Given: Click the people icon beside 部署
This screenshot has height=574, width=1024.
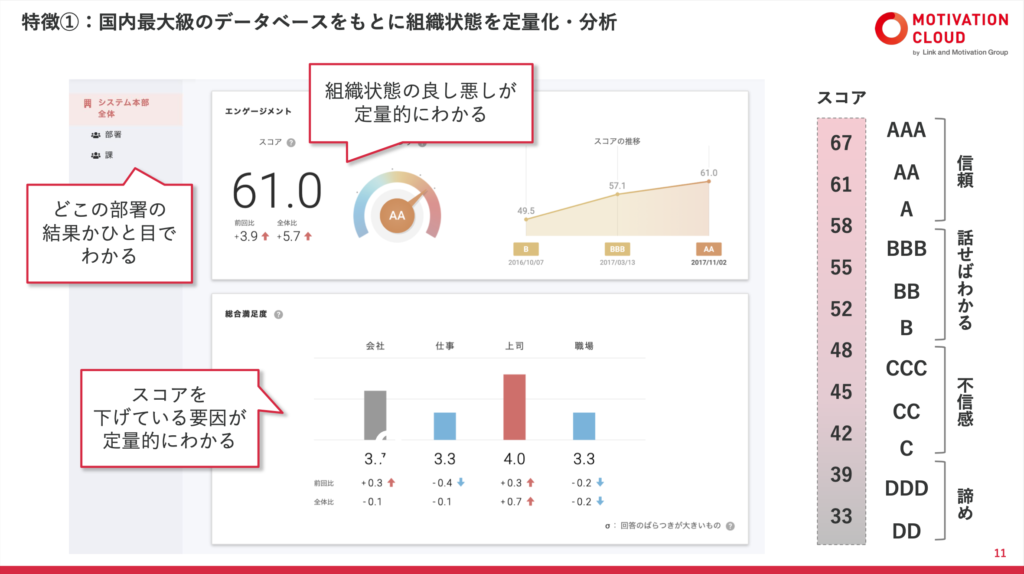Looking at the screenshot, I should pos(95,135).
